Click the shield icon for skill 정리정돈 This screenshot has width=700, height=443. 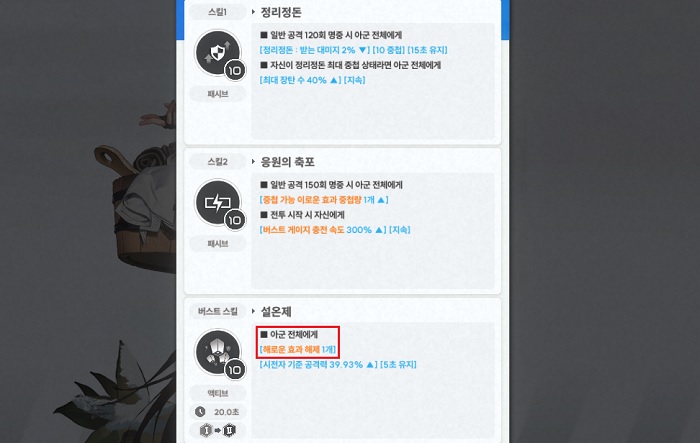click(217, 53)
